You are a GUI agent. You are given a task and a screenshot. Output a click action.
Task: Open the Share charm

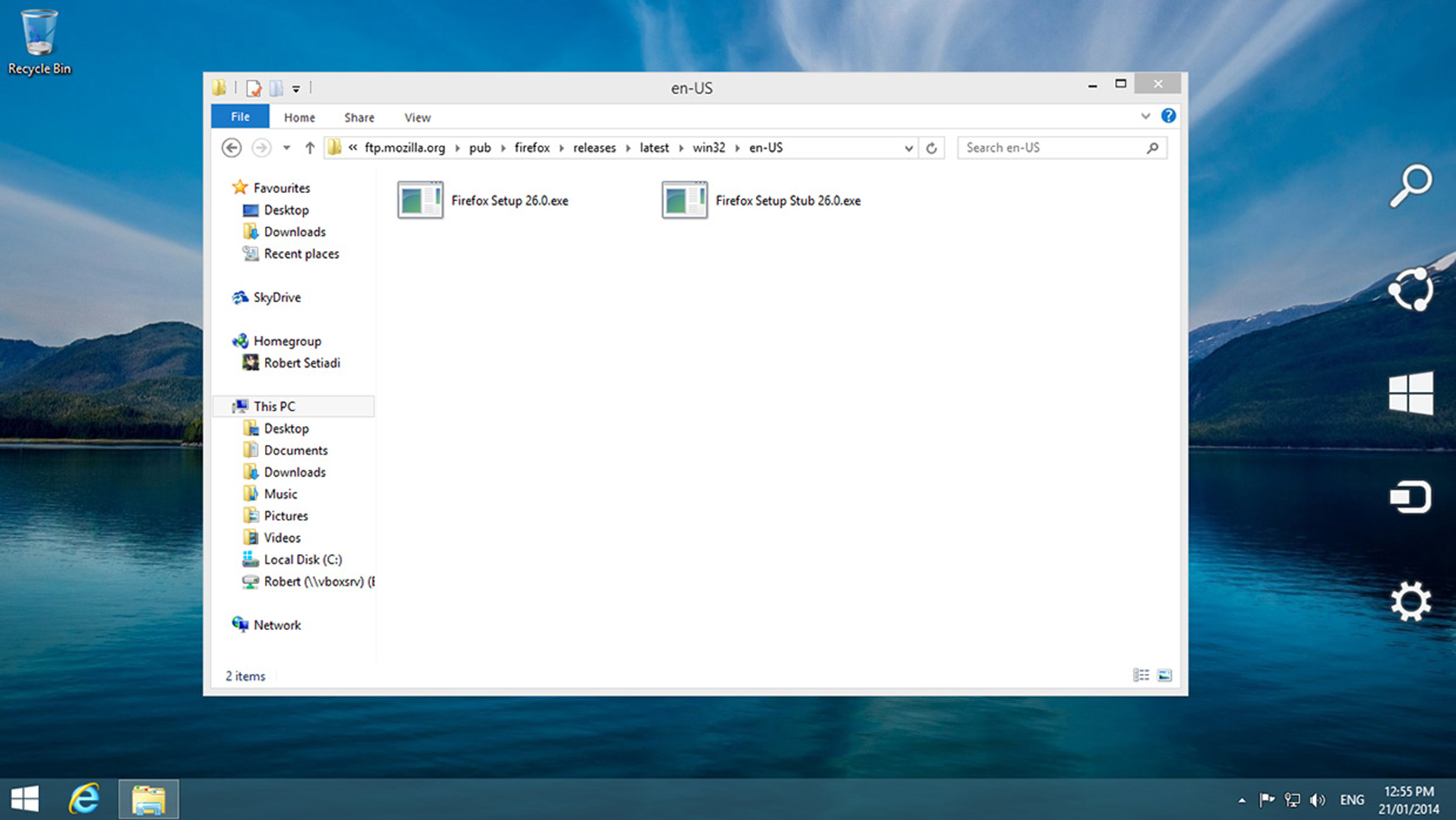tap(1410, 289)
